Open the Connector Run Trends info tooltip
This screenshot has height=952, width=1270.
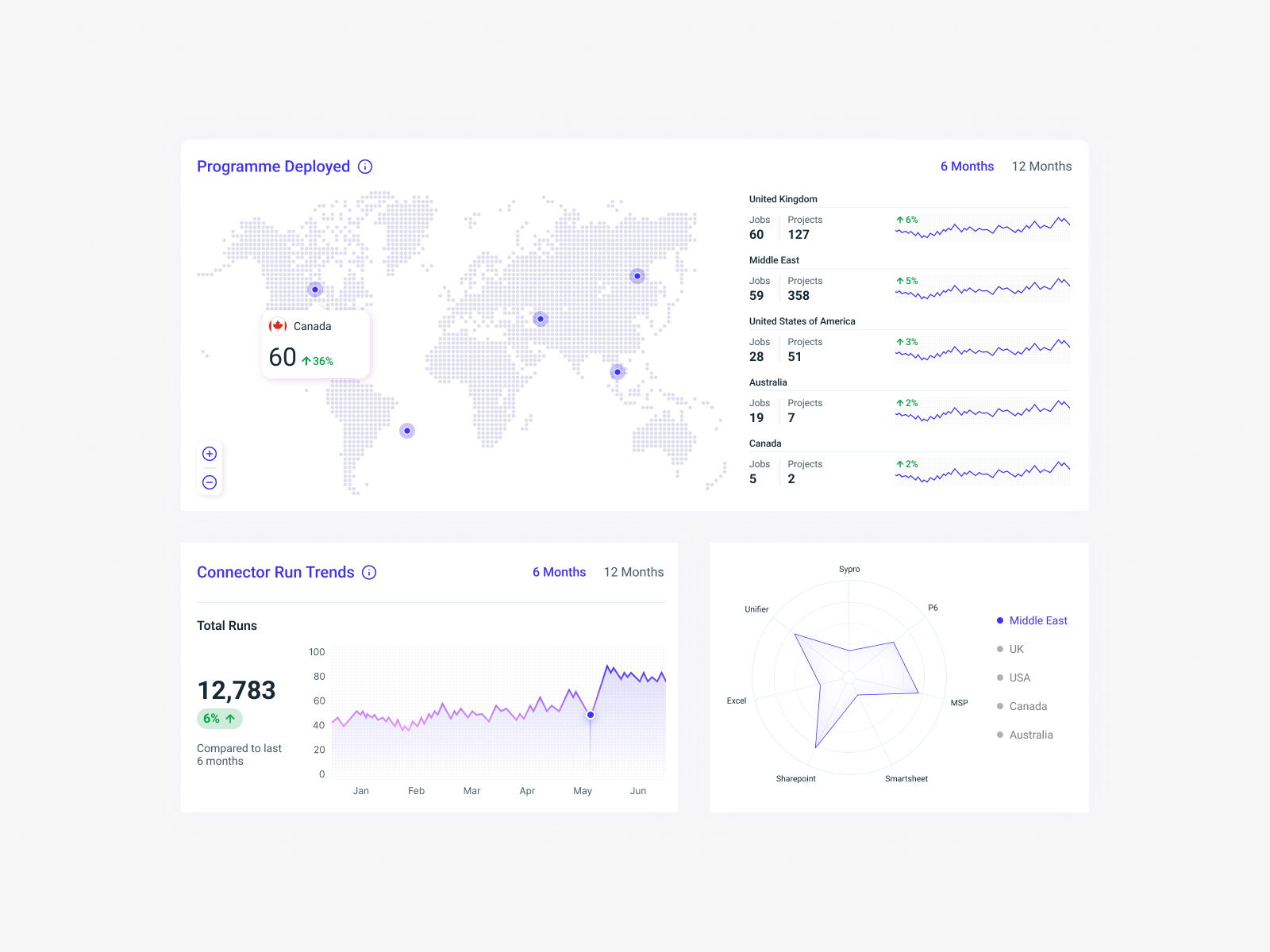369,572
